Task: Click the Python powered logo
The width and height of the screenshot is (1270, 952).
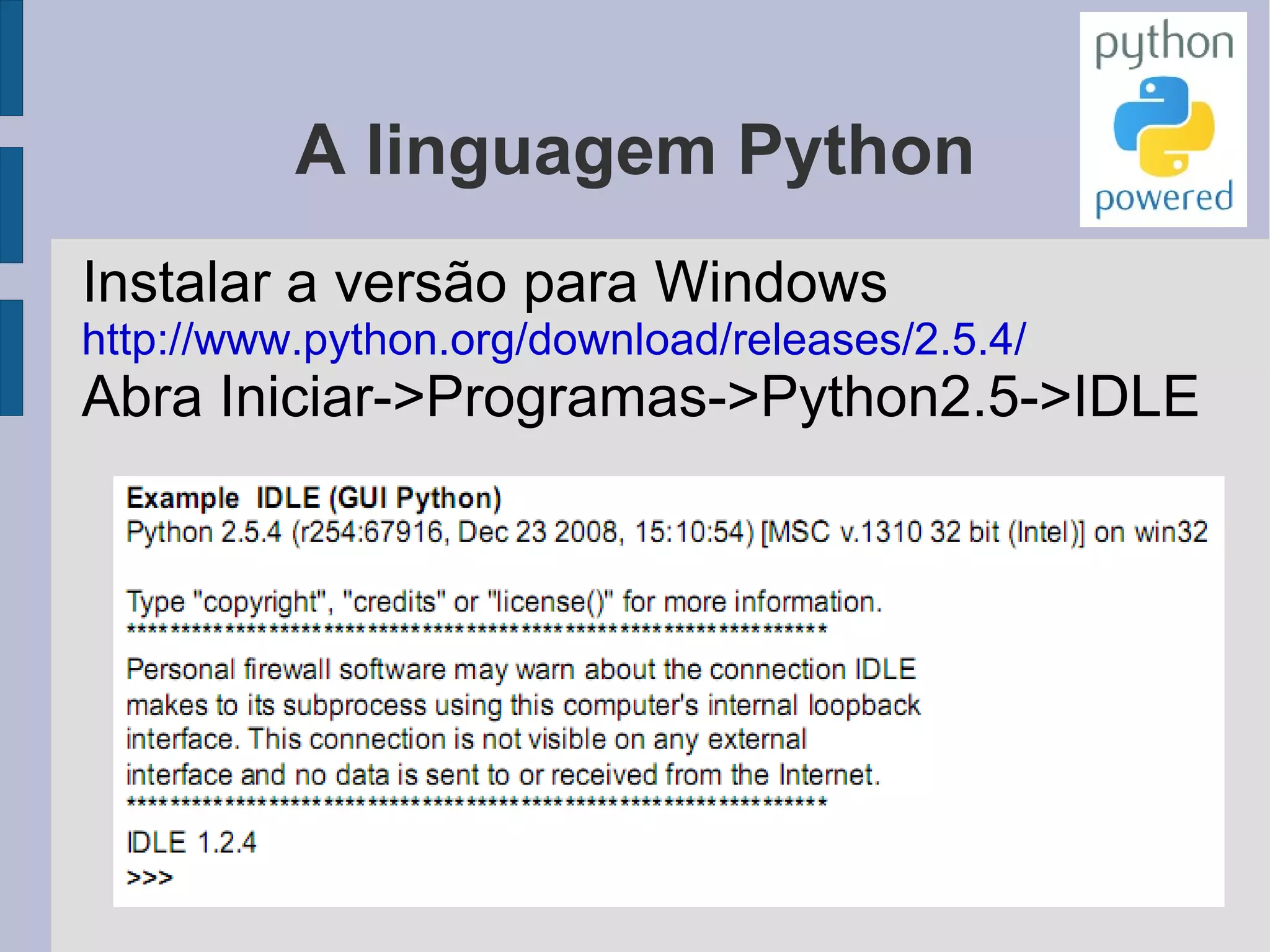Action: point(1163,119)
